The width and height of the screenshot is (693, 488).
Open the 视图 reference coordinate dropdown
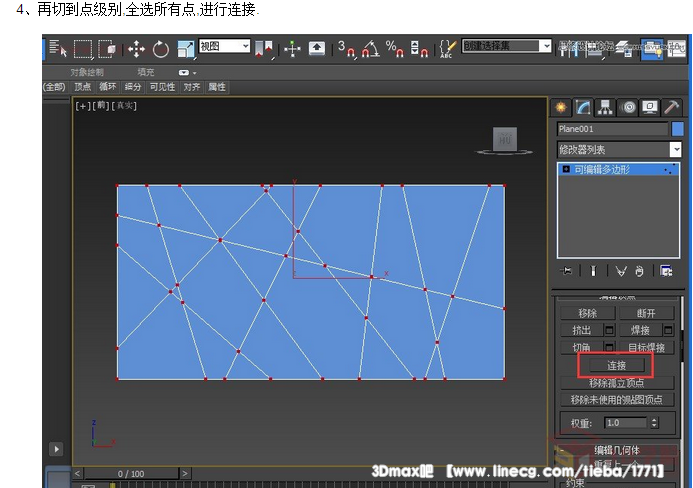[x=225, y=46]
